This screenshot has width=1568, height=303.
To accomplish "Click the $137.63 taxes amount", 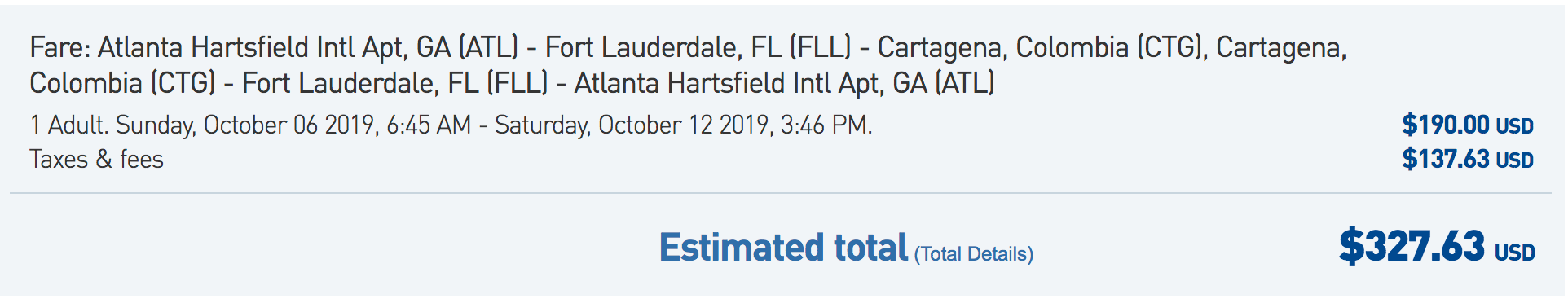I will tap(1446, 159).
